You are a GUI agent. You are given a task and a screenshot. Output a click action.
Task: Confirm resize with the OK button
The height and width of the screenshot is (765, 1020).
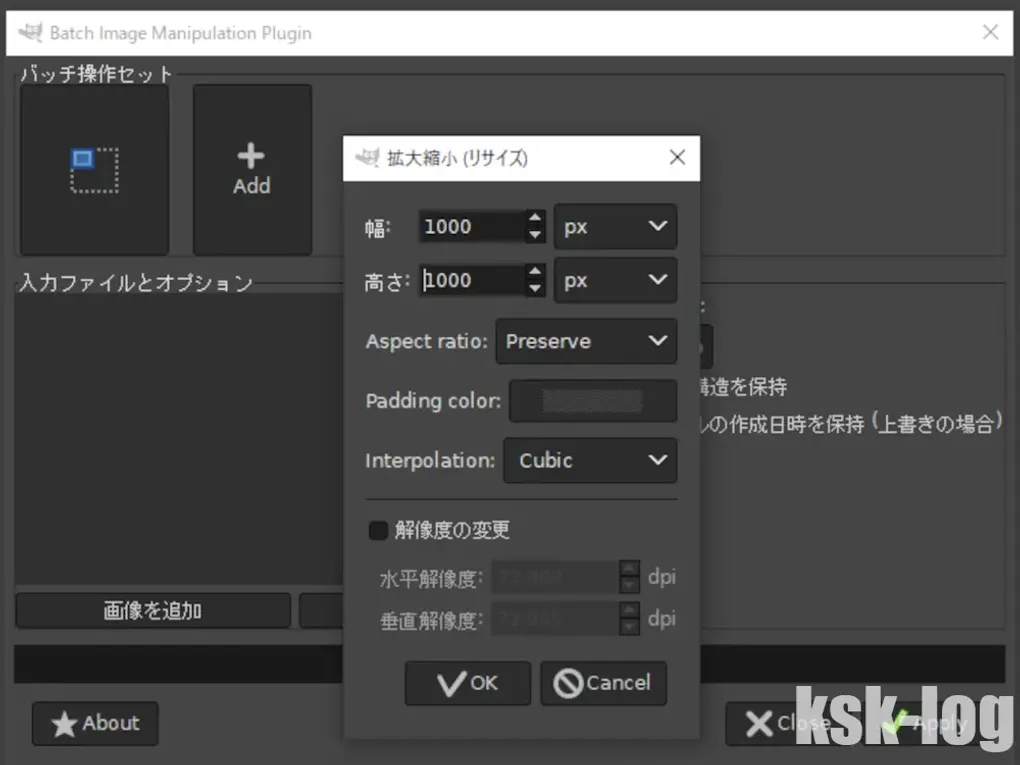coord(467,683)
